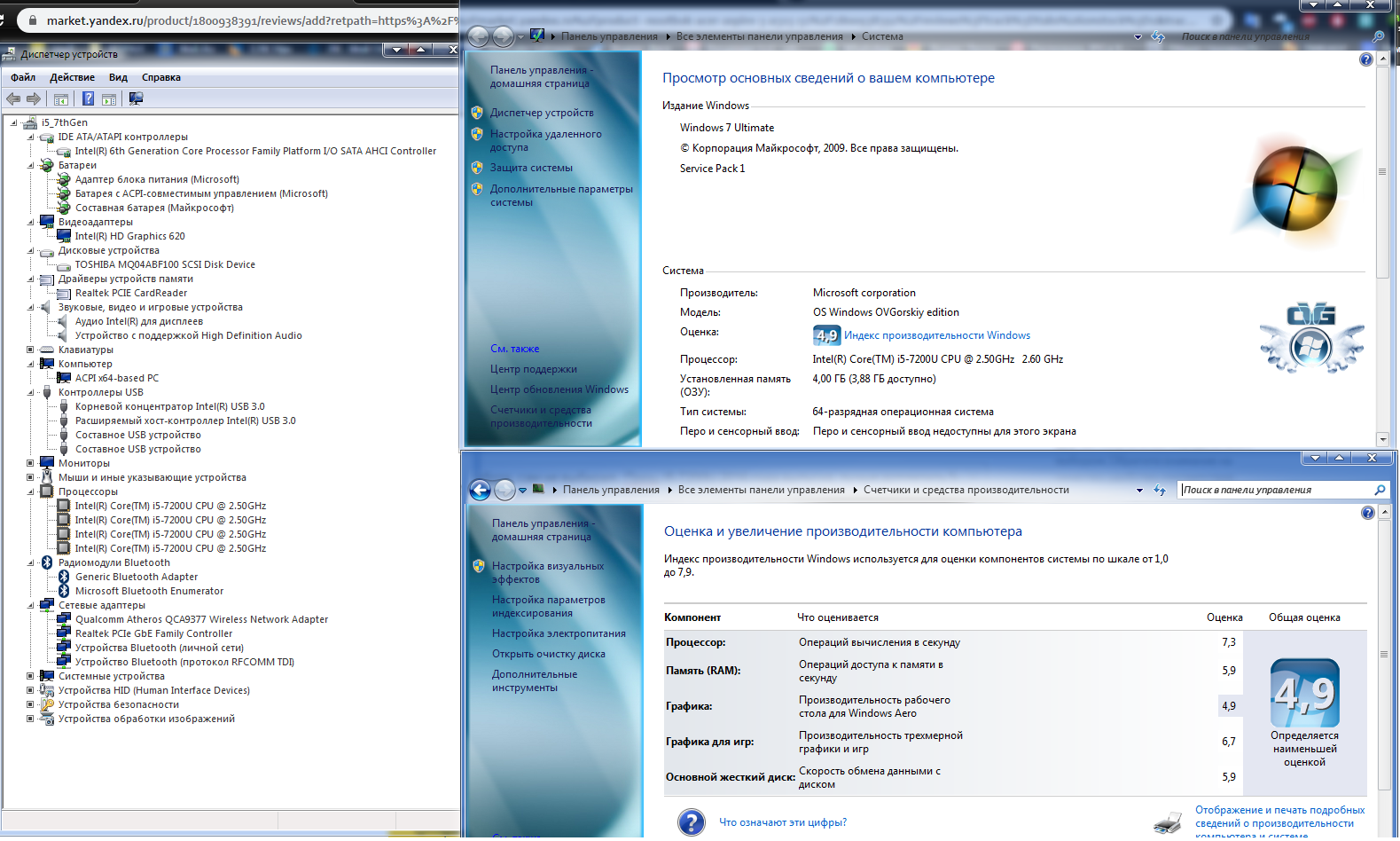Click the Back arrow in Device Manager toolbar
The height and width of the screenshot is (841, 1400).
(x=13, y=99)
